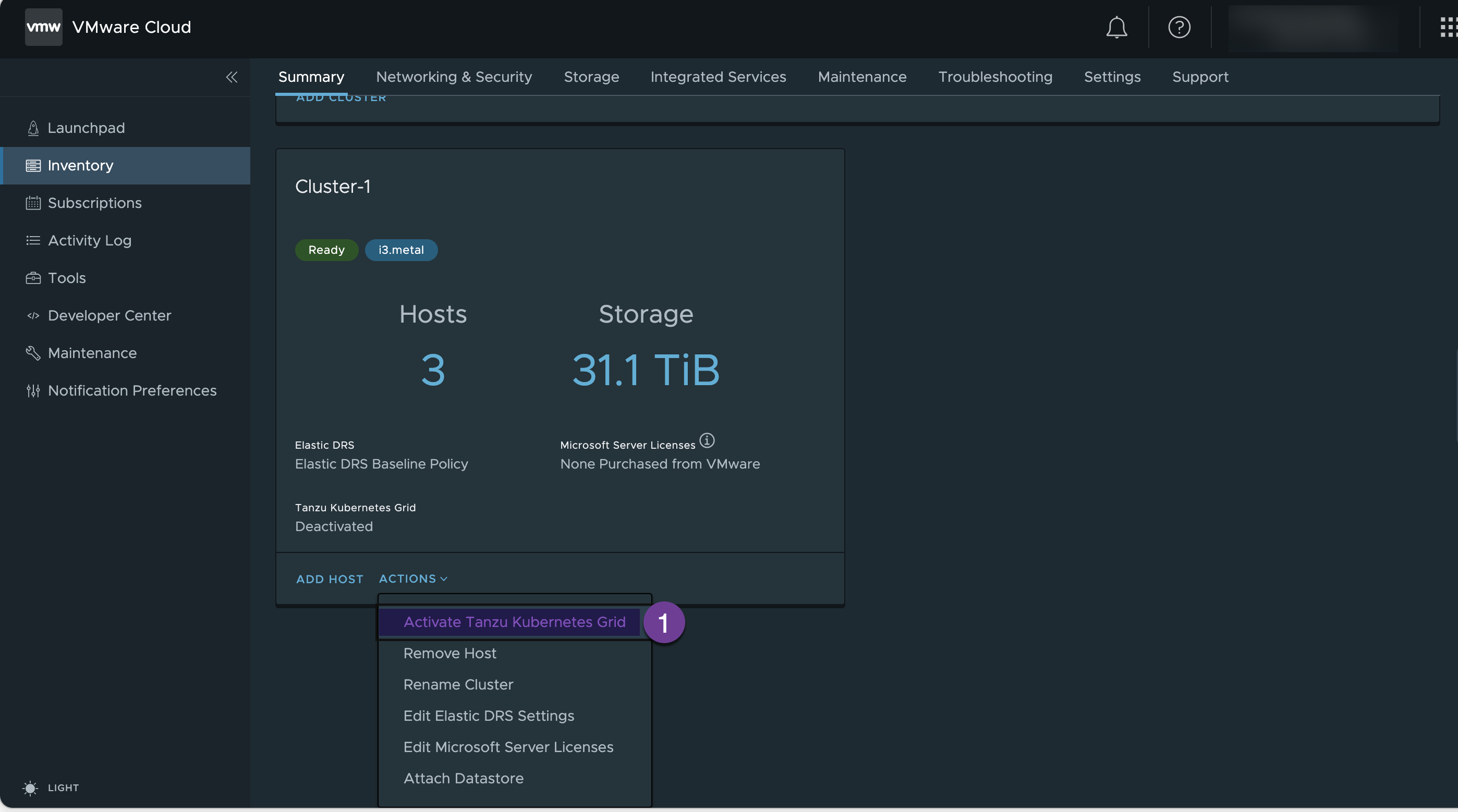Open the apps grid switcher
Viewport: 1458px width, 812px height.
pyautogui.click(x=1449, y=27)
